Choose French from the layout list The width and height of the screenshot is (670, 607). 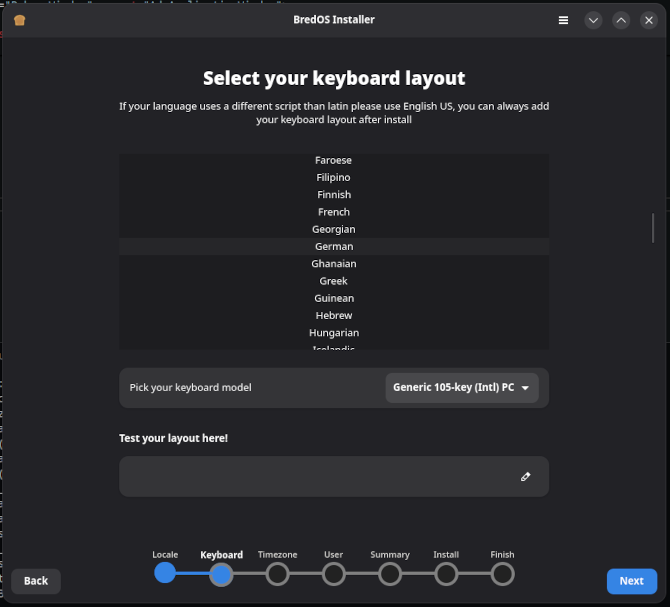coord(334,212)
